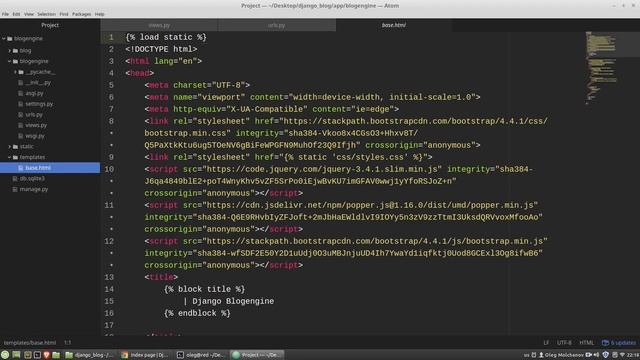Viewport: 640px width, 360px height.
Task: Open the network Wi-Fi tray icon
Action: pos(622,355)
